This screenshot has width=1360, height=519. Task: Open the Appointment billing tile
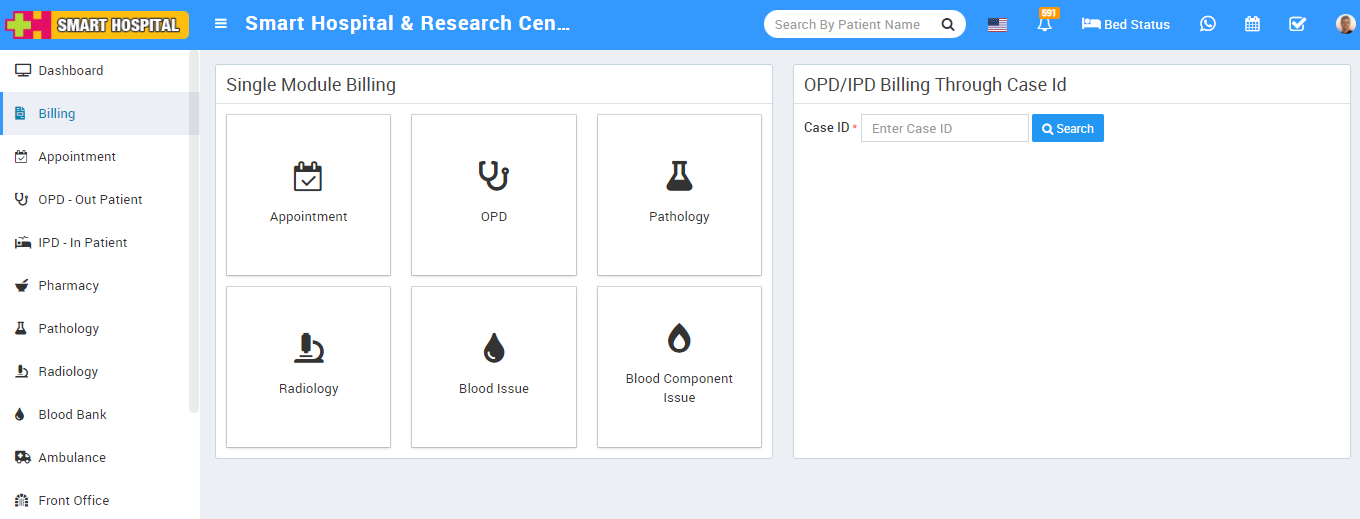(x=308, y=194)
